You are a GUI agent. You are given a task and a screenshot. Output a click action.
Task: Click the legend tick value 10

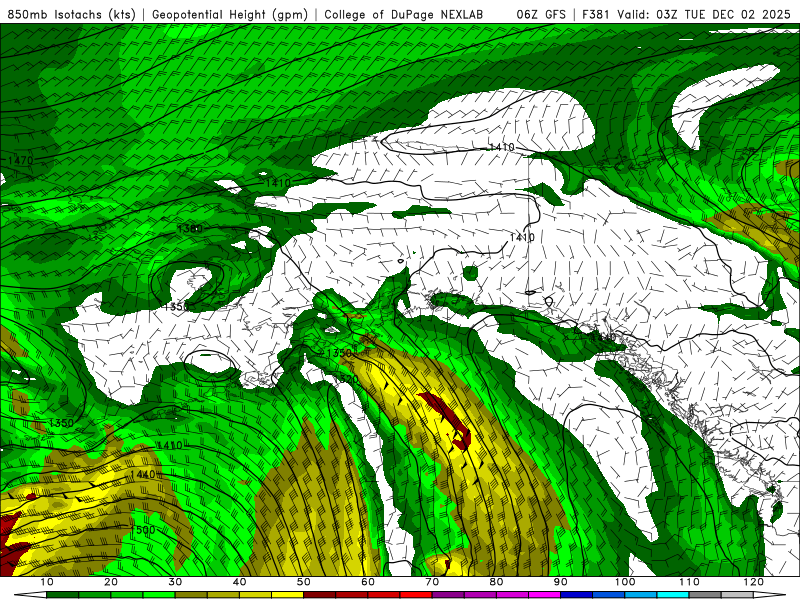[x=46, y=582]
